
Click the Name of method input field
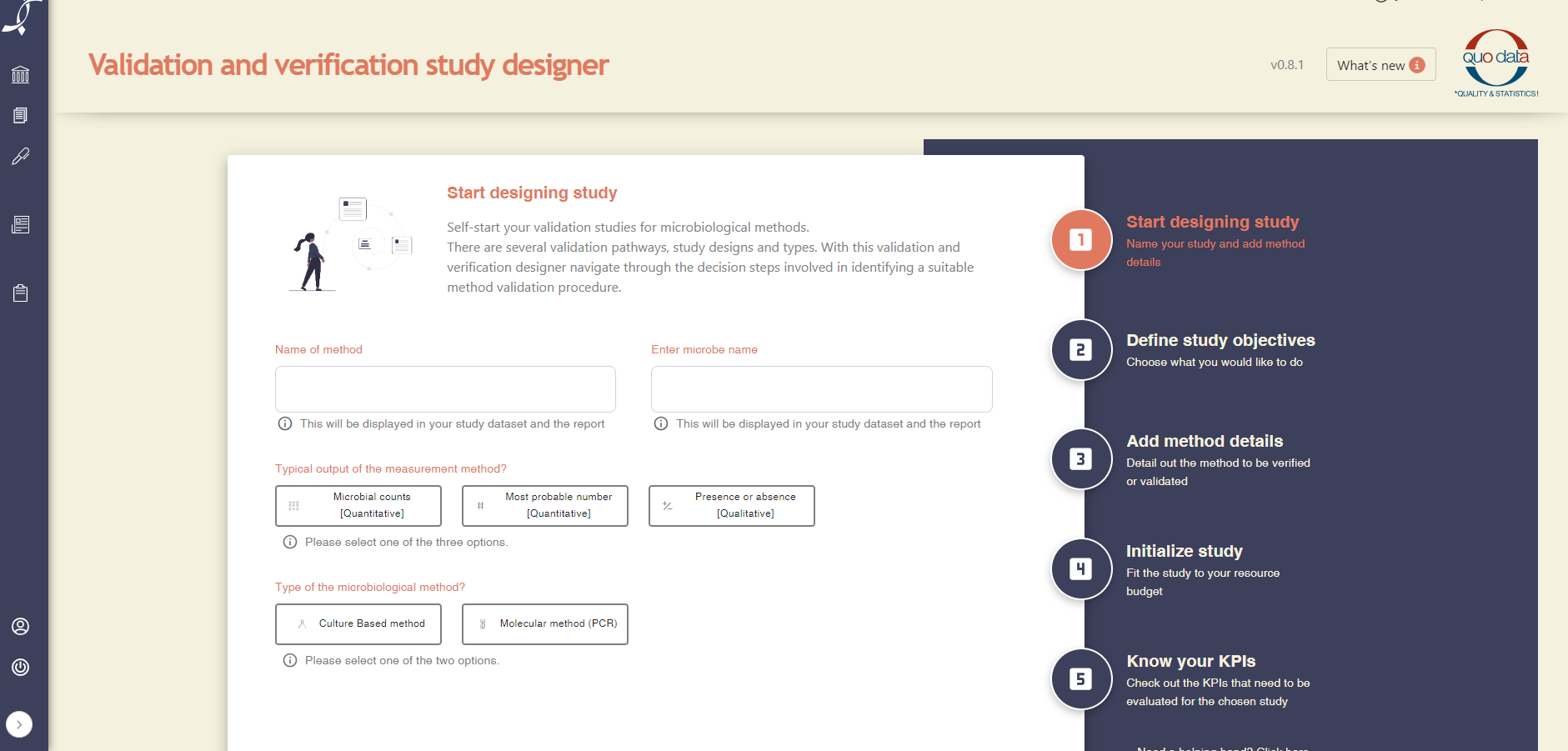tap(445, 389)
